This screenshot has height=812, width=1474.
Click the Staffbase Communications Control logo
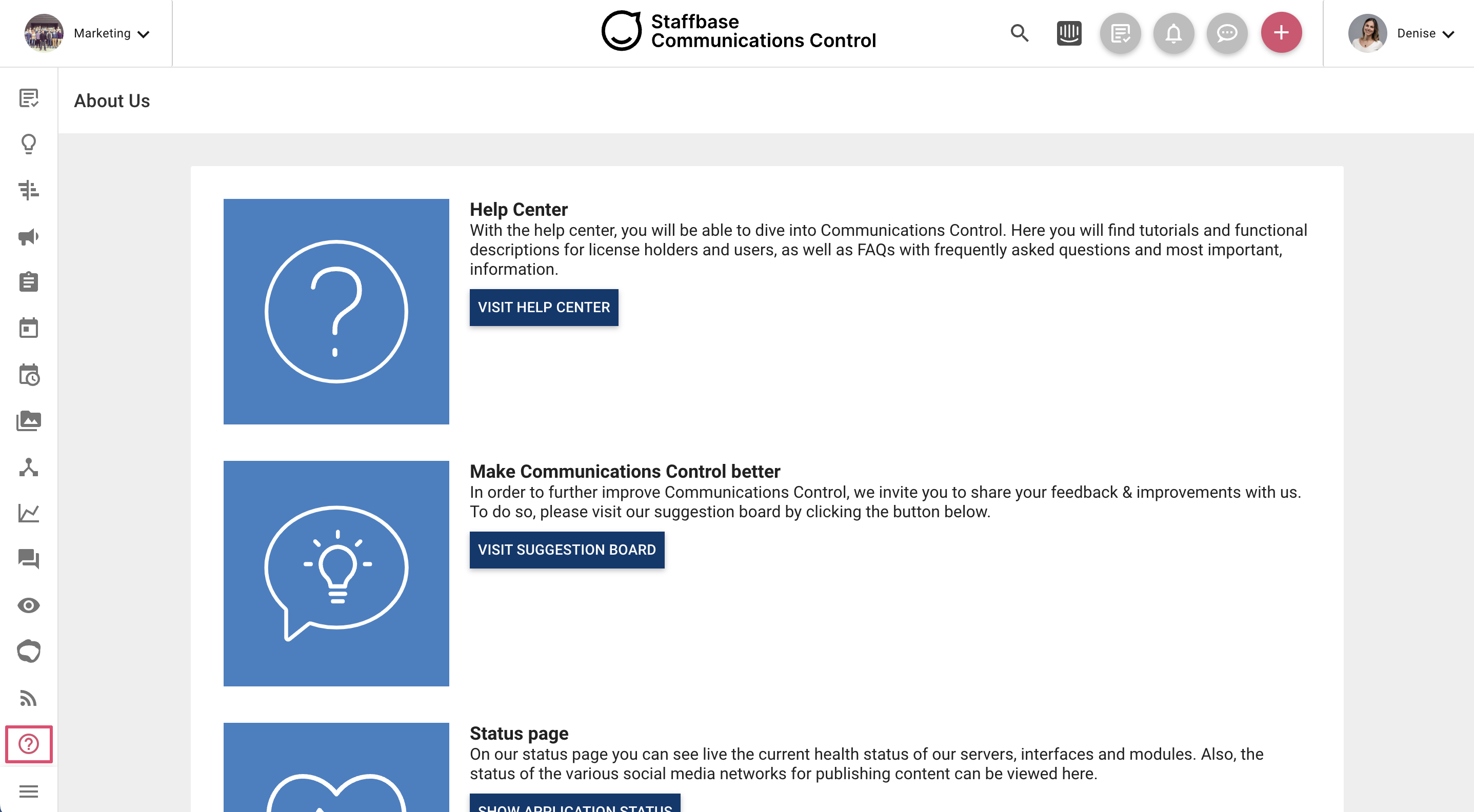point(738,31)
